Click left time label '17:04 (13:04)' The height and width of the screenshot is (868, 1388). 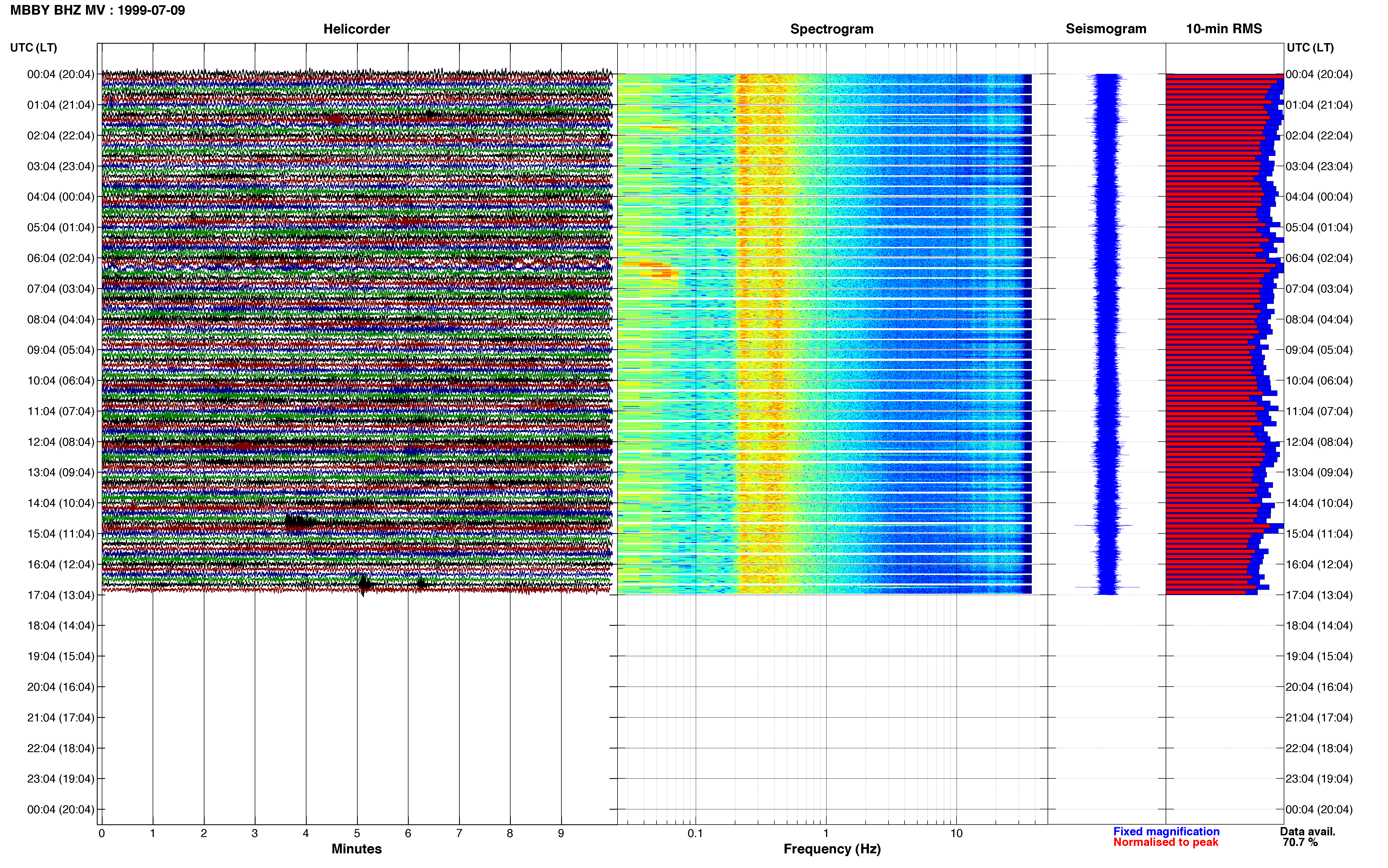[x=60, y=595]
